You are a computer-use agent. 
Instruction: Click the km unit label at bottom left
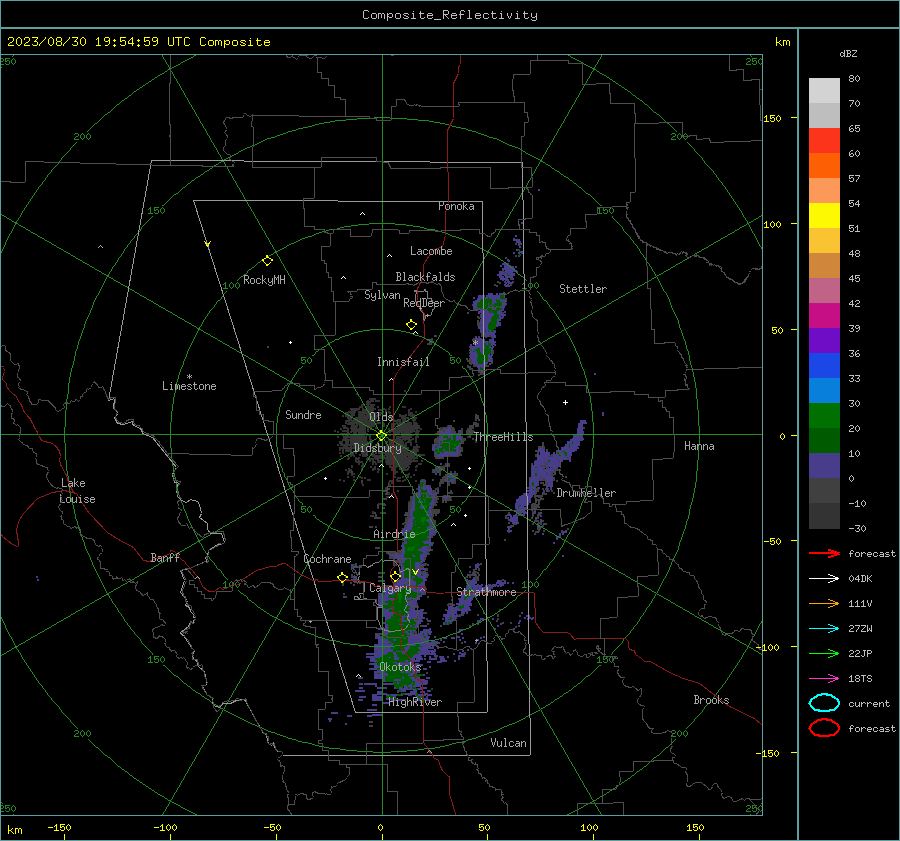click(x=15, y=830)
